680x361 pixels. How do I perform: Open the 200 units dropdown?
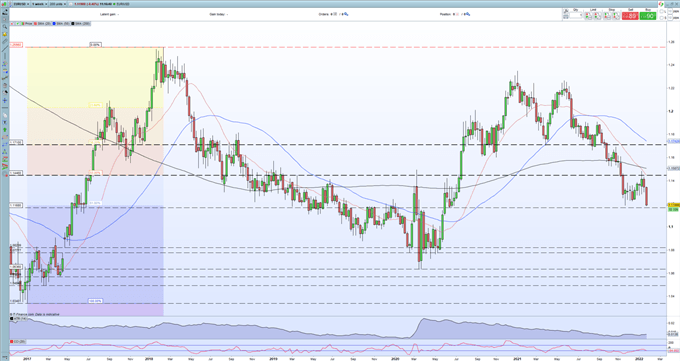tap(58, 4)
